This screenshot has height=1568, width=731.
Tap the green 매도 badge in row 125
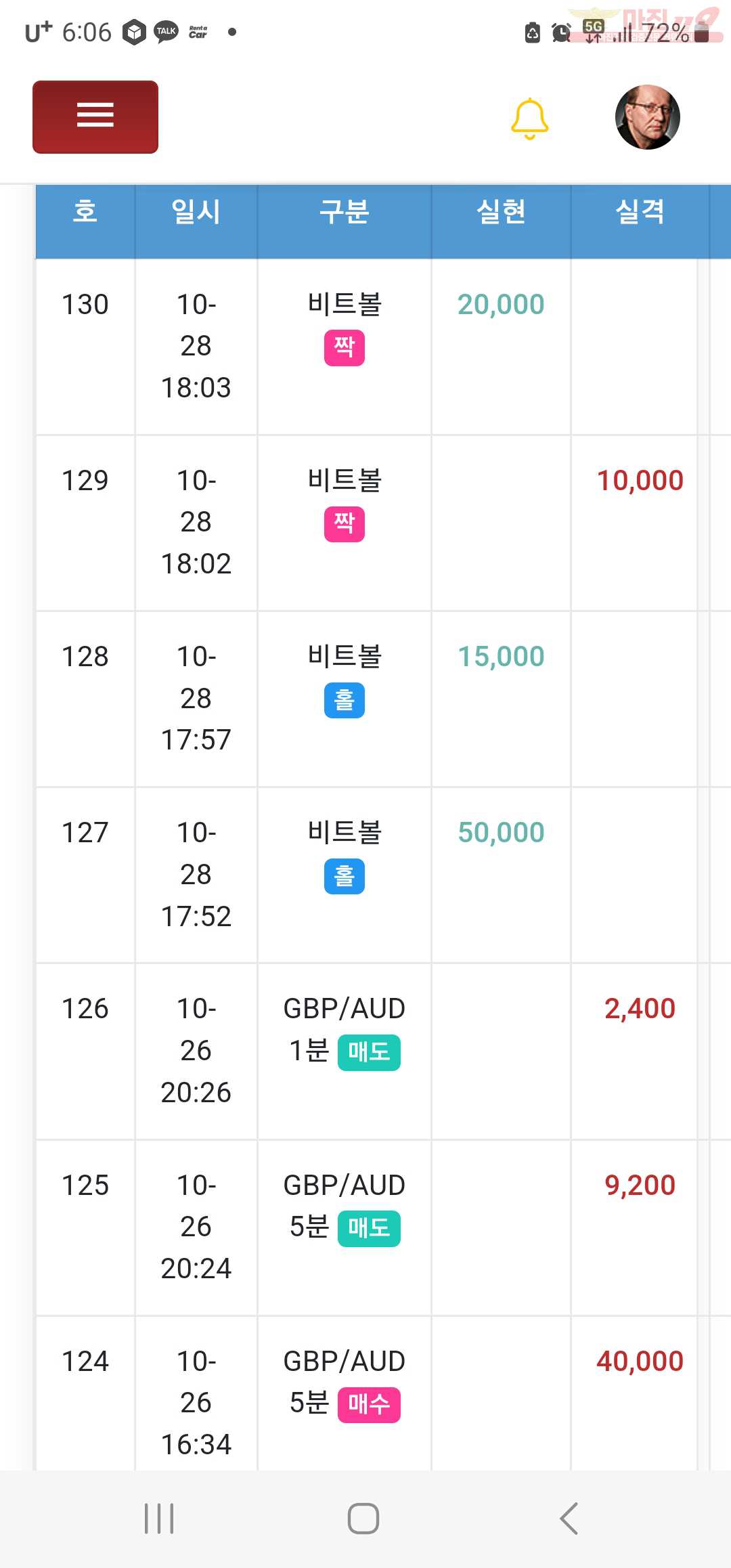pos(369,1229)
